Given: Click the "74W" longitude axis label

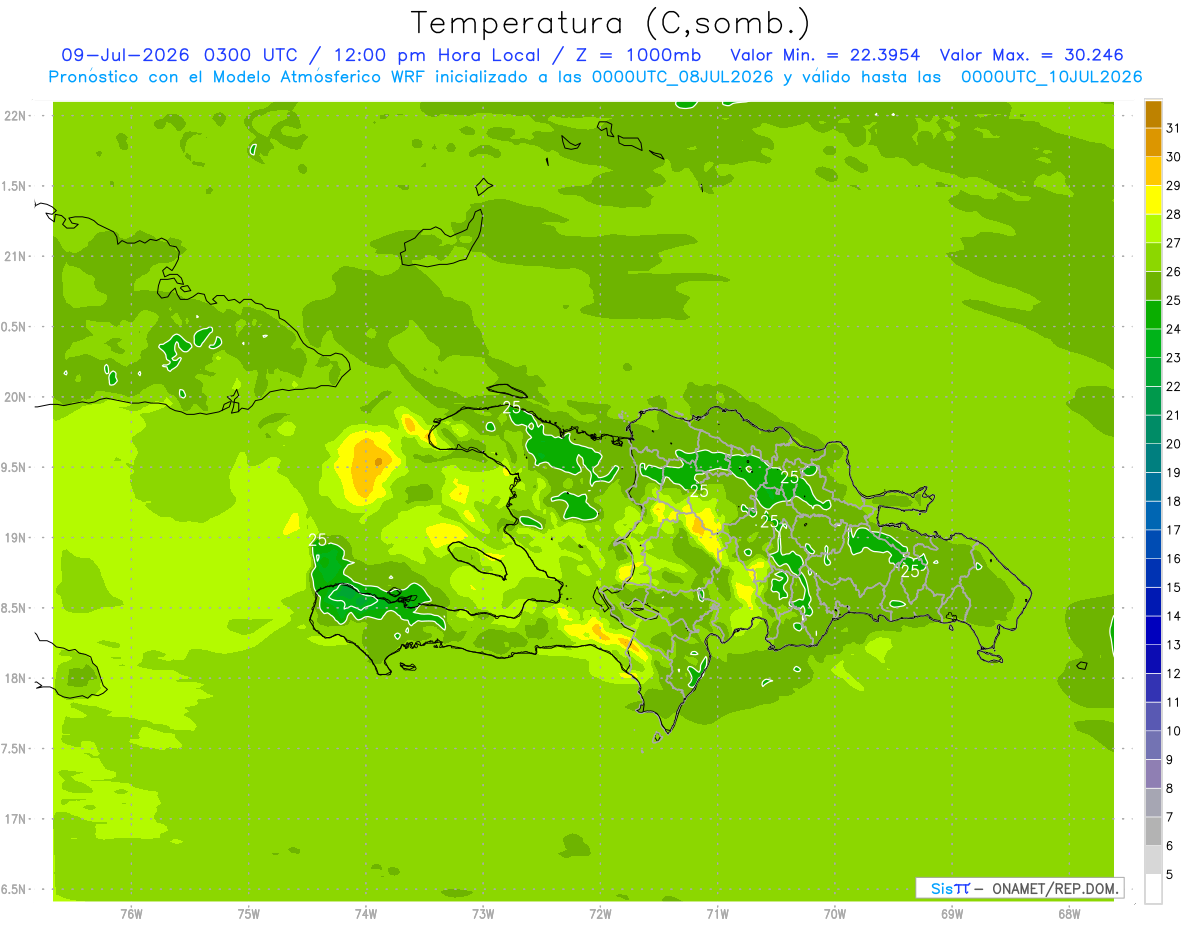Looking at the screenshot, I should point(365,914).
